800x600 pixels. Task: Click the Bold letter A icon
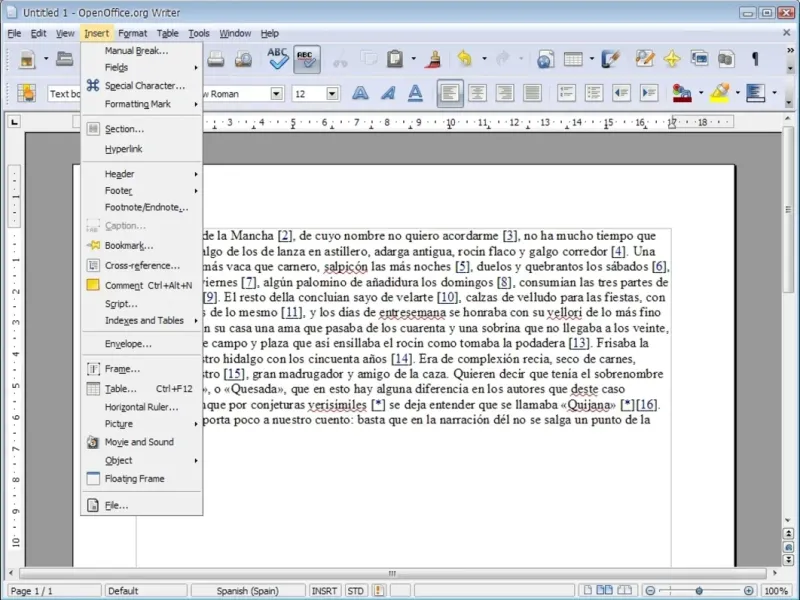(360, 93)
